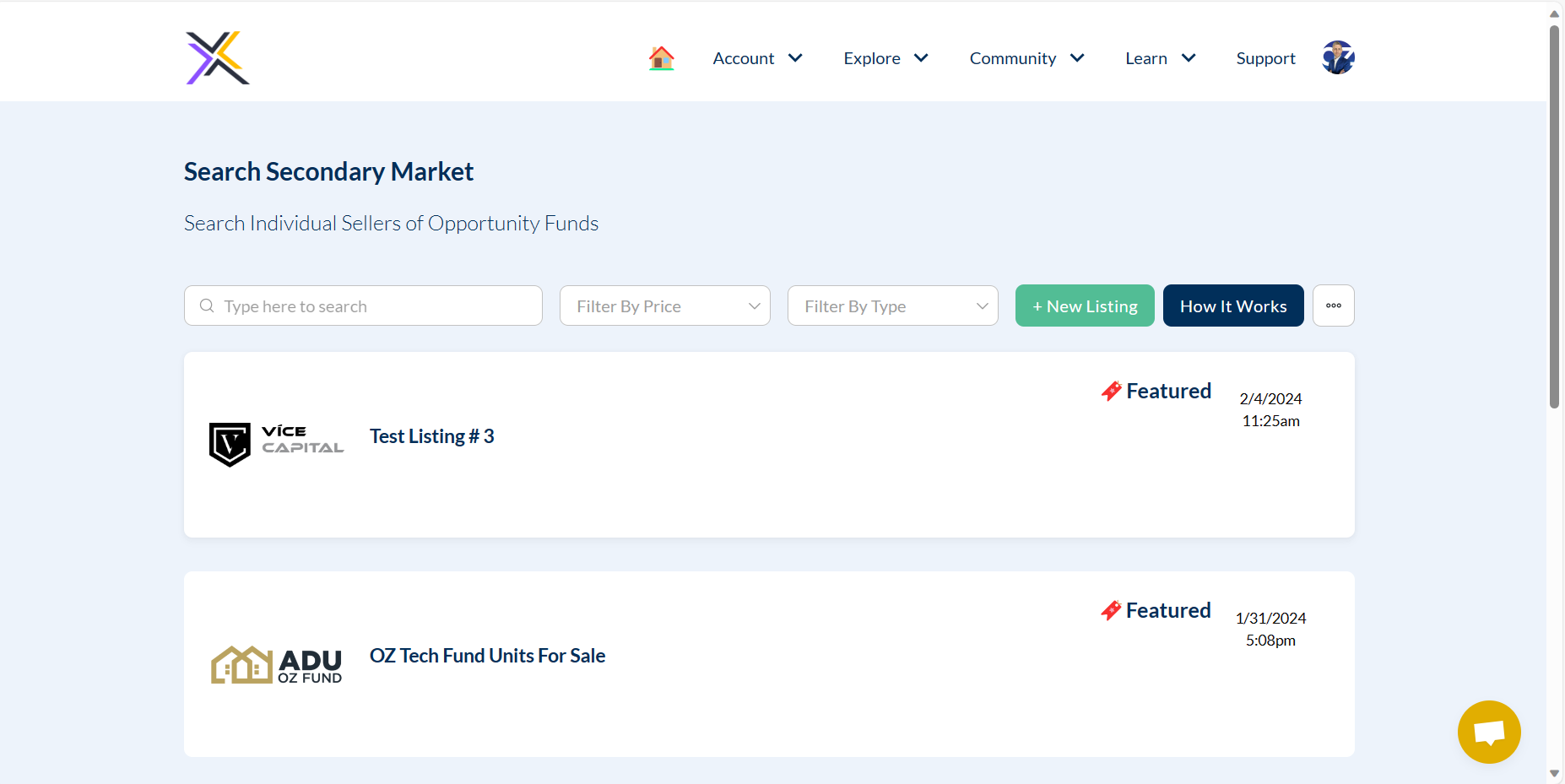Expand the Account menu
This screenshot has height=784, width=1565.
click(x=757, y=58)
